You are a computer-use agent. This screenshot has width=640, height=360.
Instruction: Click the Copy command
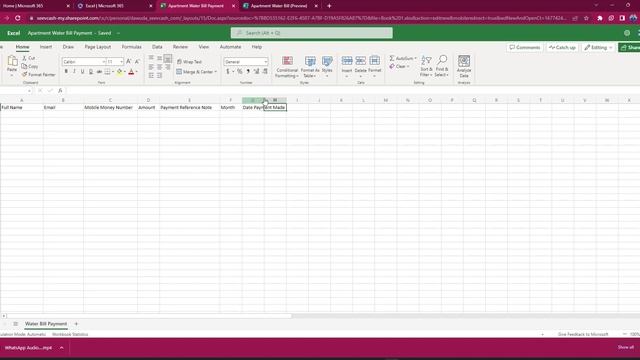tap(30, 66)
